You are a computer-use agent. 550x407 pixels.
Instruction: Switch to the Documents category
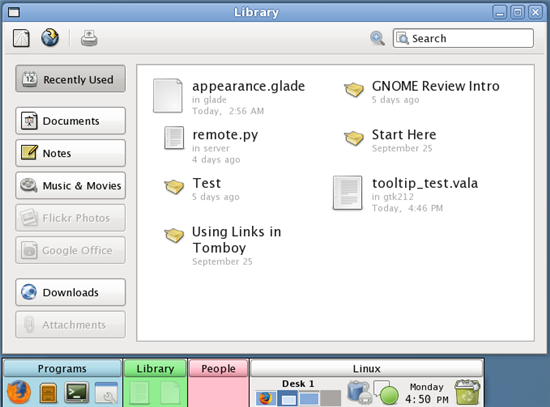[x=71, y=121]
